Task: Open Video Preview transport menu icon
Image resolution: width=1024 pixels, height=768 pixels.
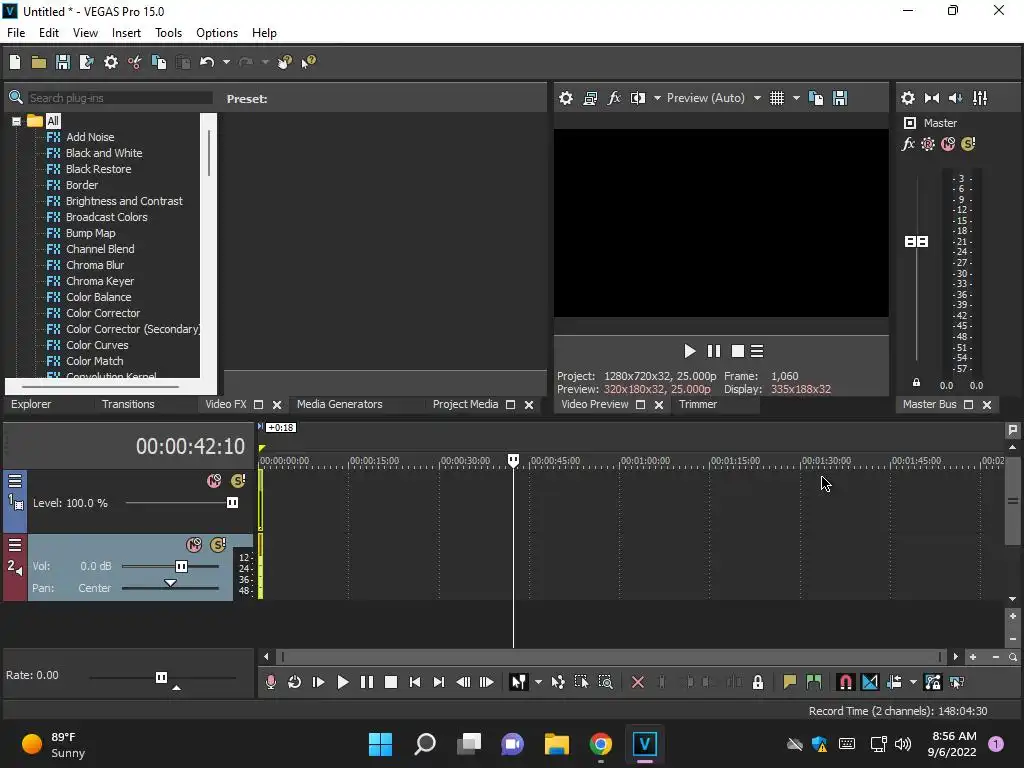Action: point(757,351)
